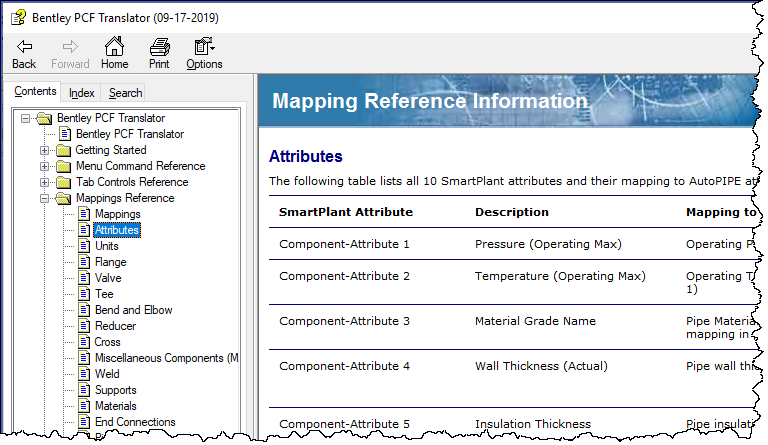768x445 pixels.
Task: Click the Attributes topic page icon
Action: (x=84, y=230)
